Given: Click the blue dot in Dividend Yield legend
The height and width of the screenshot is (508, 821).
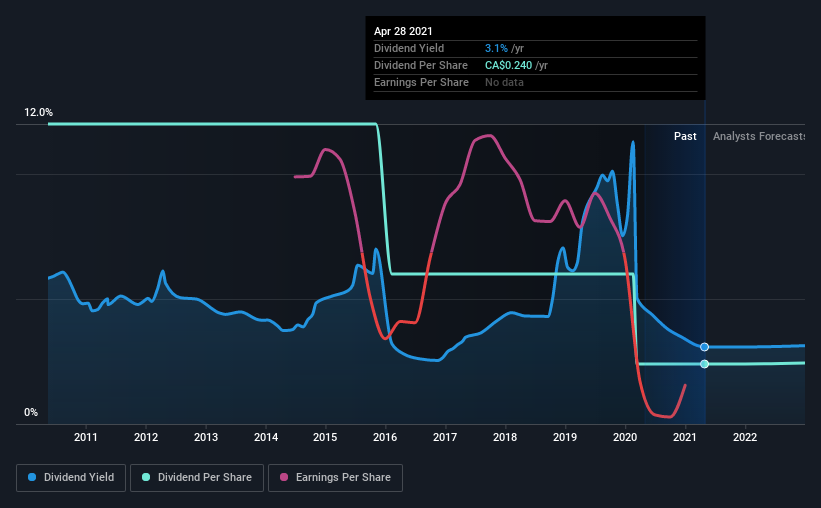Looking at the screenshot, I should point(32,477).
